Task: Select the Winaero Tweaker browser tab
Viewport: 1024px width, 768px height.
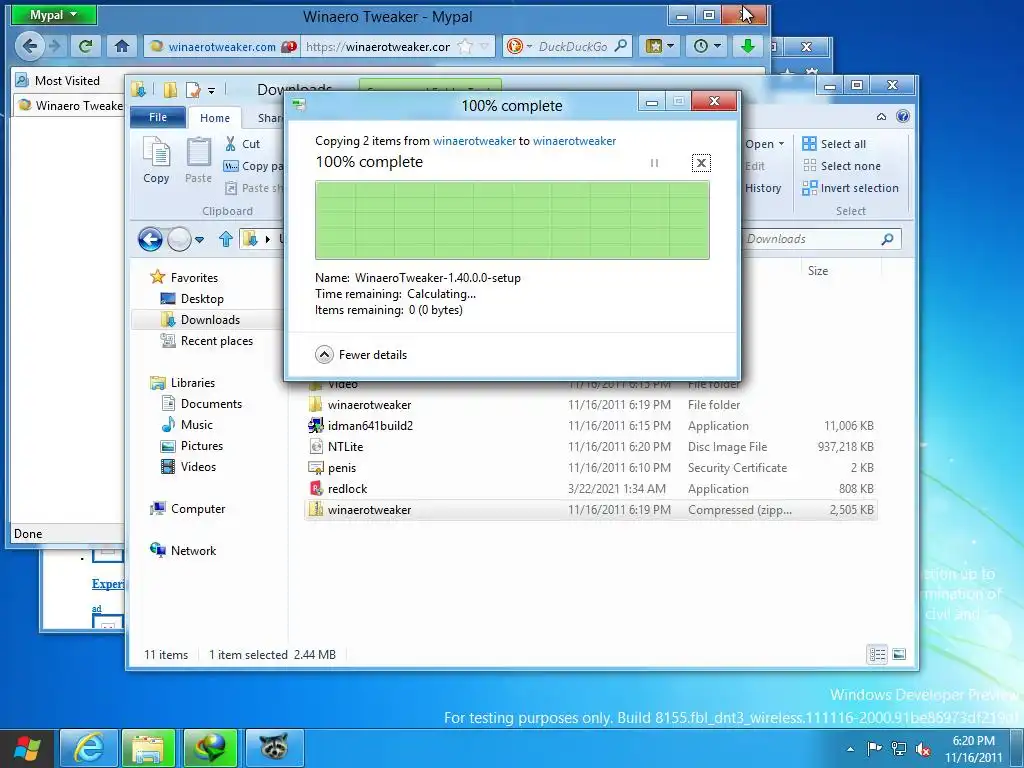Action: coord(70,105)
